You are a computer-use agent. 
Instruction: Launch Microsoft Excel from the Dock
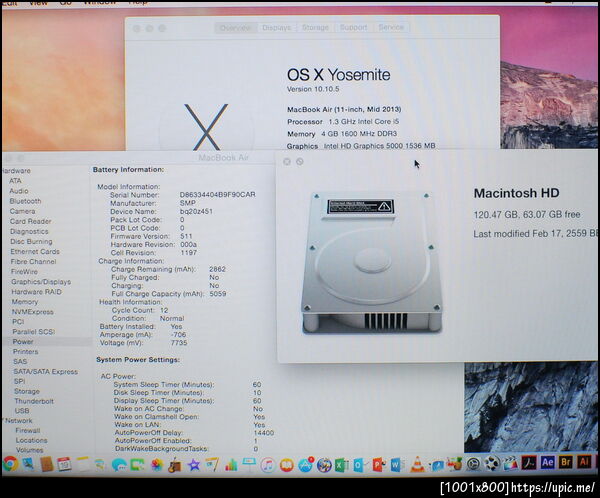click(341, 465)
